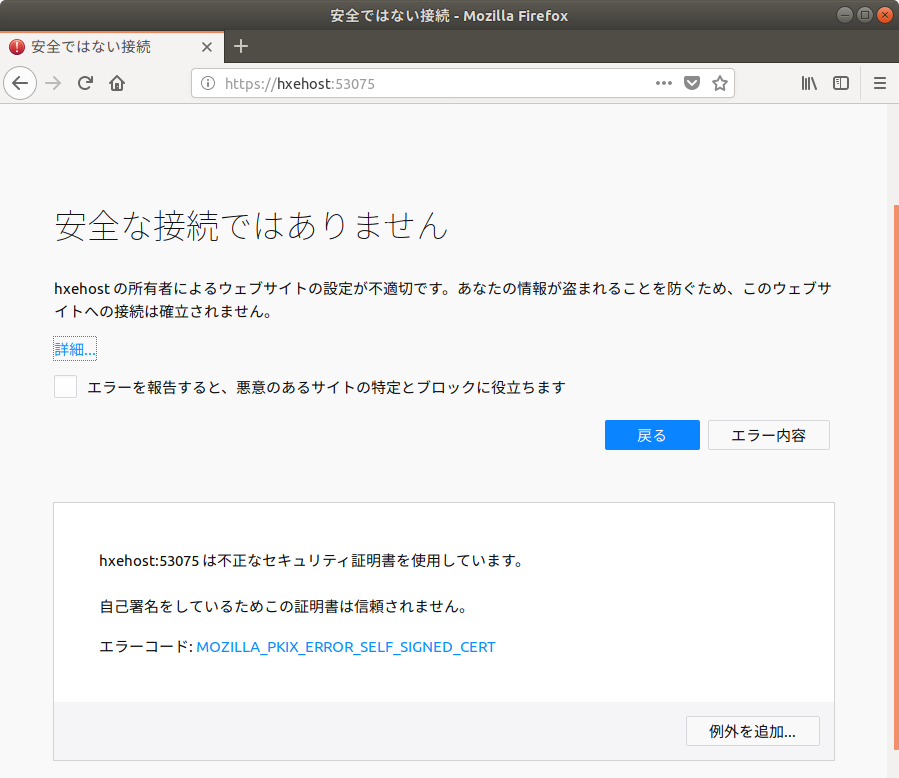
Task: Open the Library panel icon
Action: [x=809, y=83]
